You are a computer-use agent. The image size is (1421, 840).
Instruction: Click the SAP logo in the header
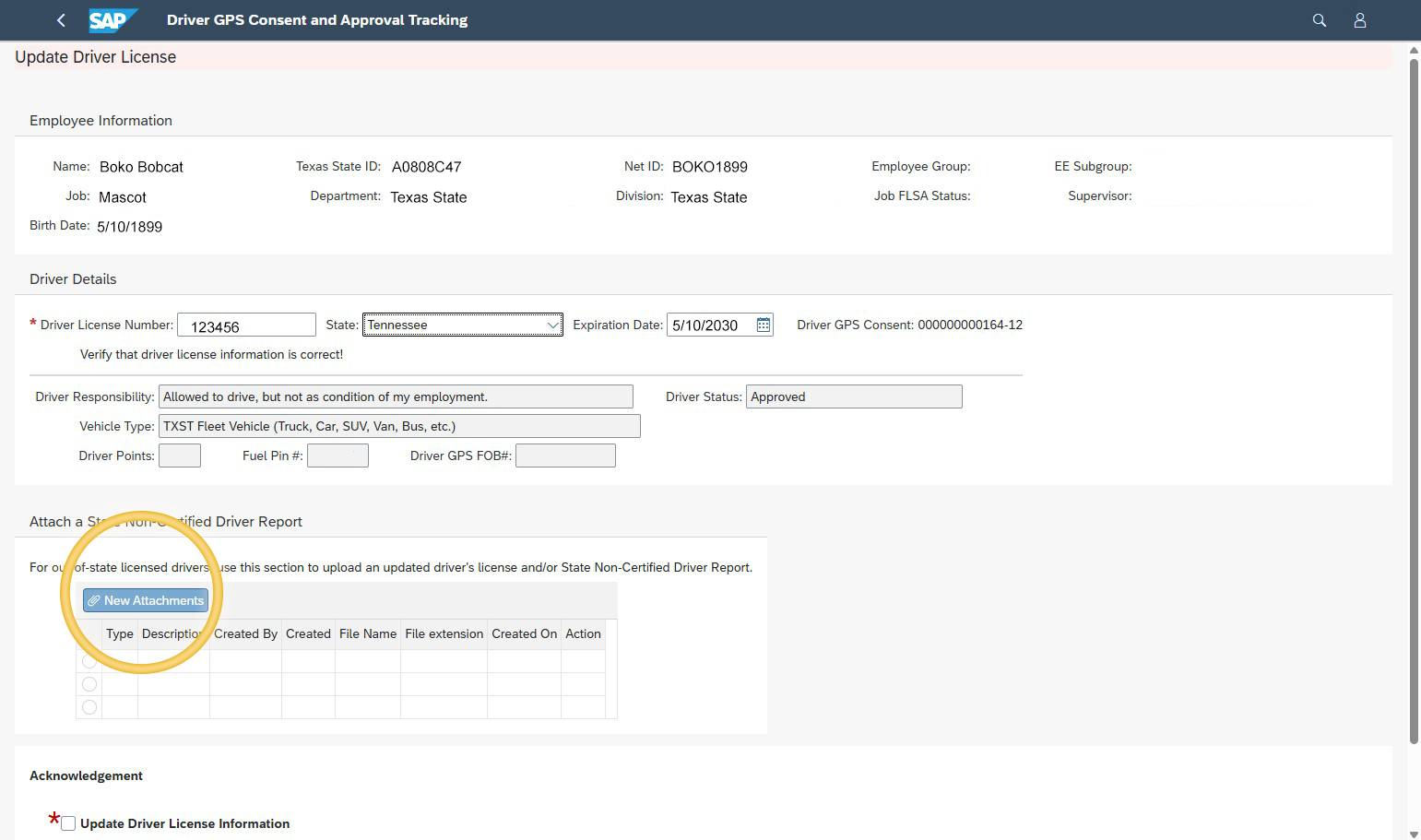coord(111,19)
